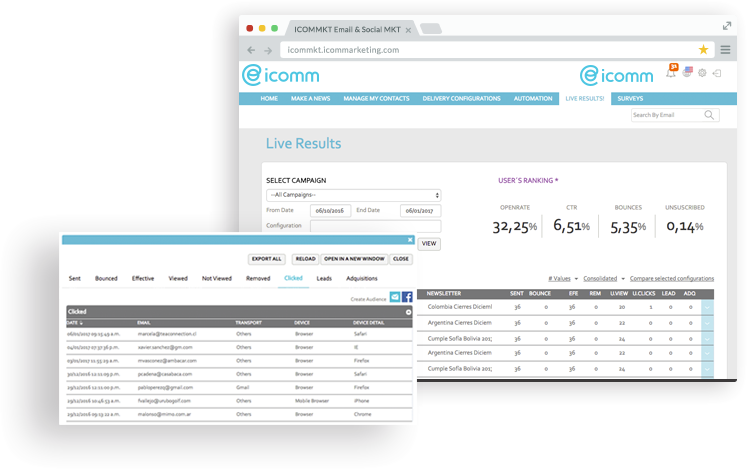747x469 pixels.
Task: Click the fullscreen arrows icon in the browser
Action: coord(727,26)
